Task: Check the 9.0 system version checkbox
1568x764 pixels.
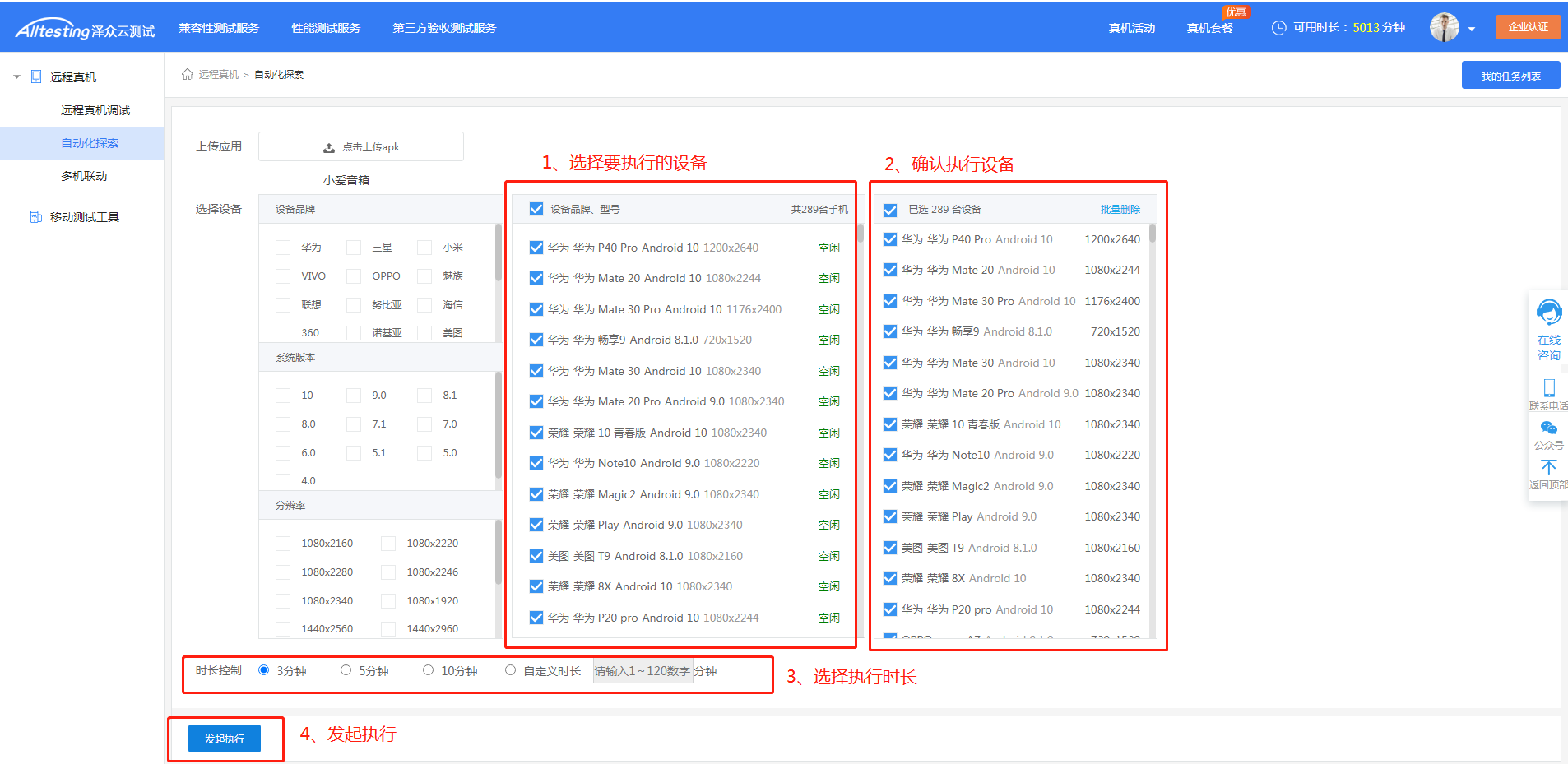Action: tap(354, 396)
